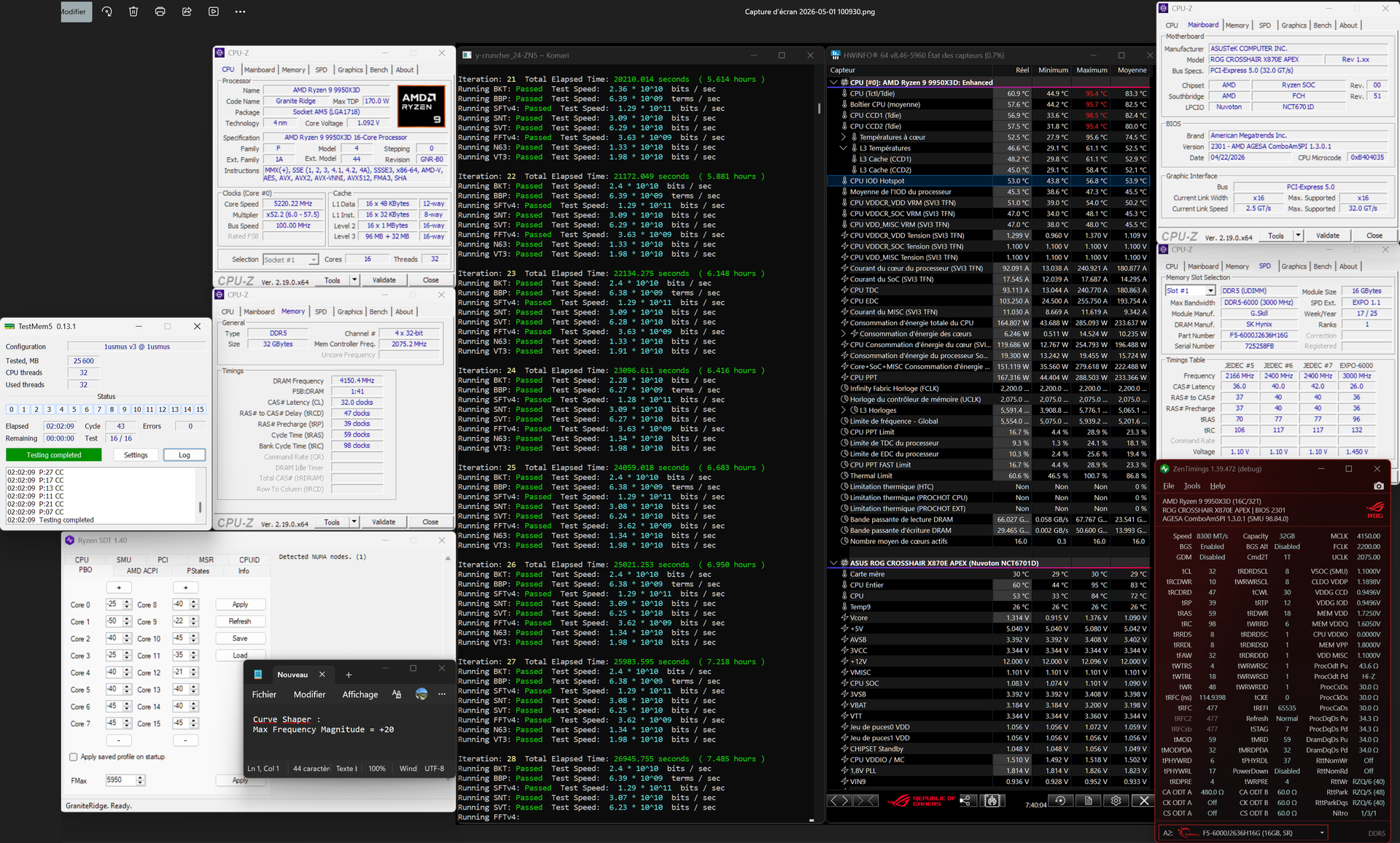The image size is (1400, 843).
Task: Open the Fichier menu in Notepad
Action: point(264,694)
